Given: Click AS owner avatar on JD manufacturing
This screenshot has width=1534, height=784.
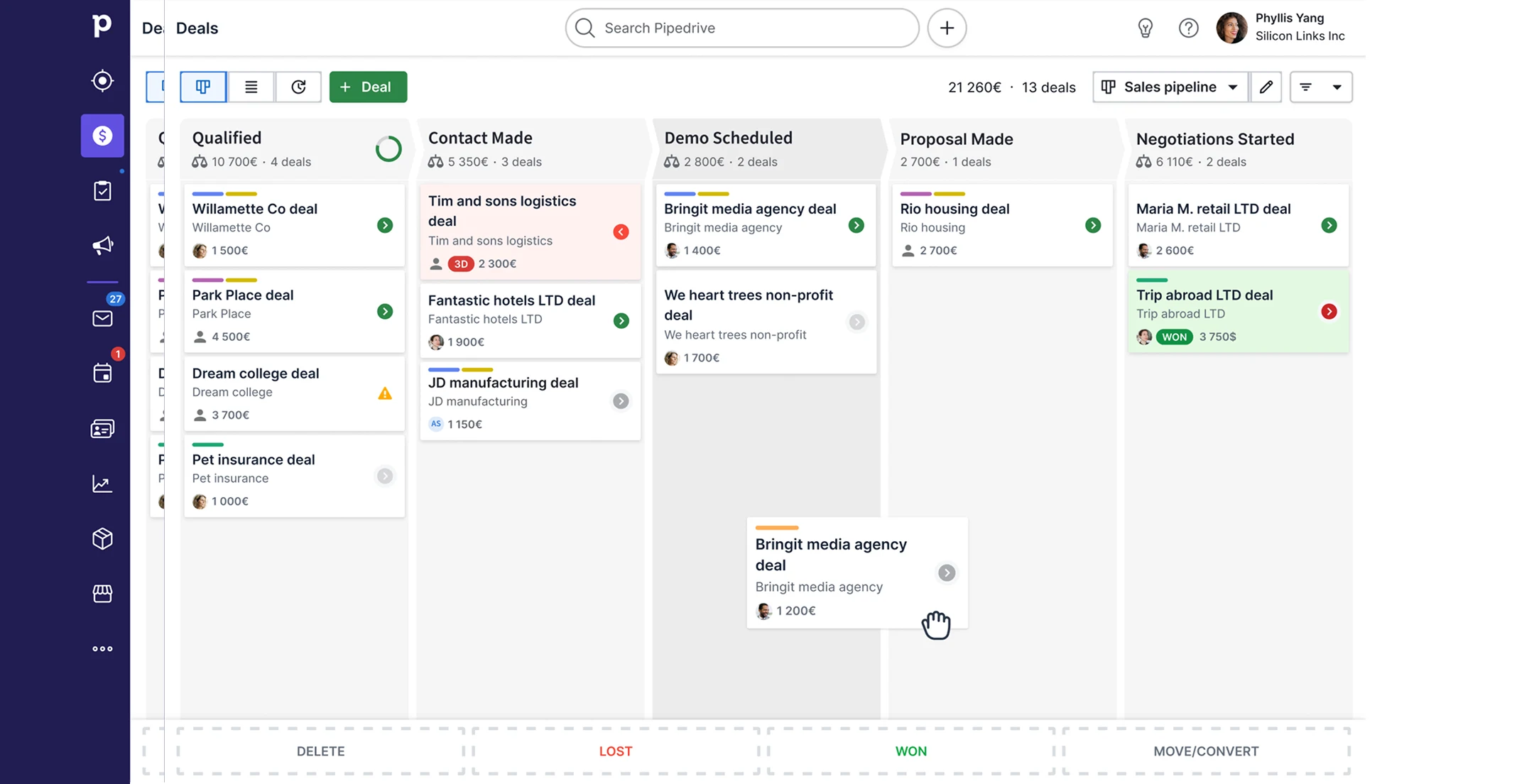Looking at the screenshot, I should pos(436,424).
